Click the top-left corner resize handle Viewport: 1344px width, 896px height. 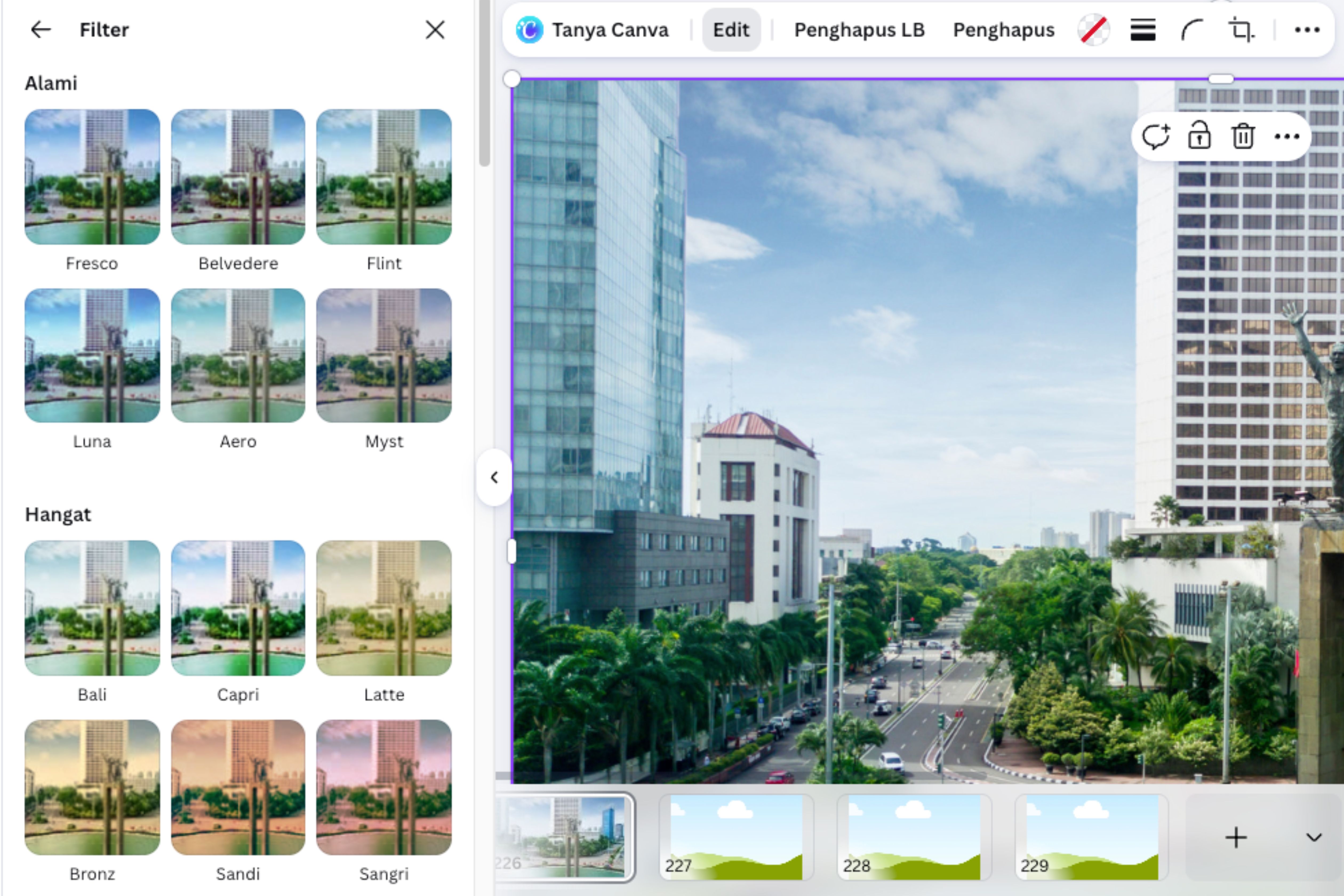pos(512,79)
